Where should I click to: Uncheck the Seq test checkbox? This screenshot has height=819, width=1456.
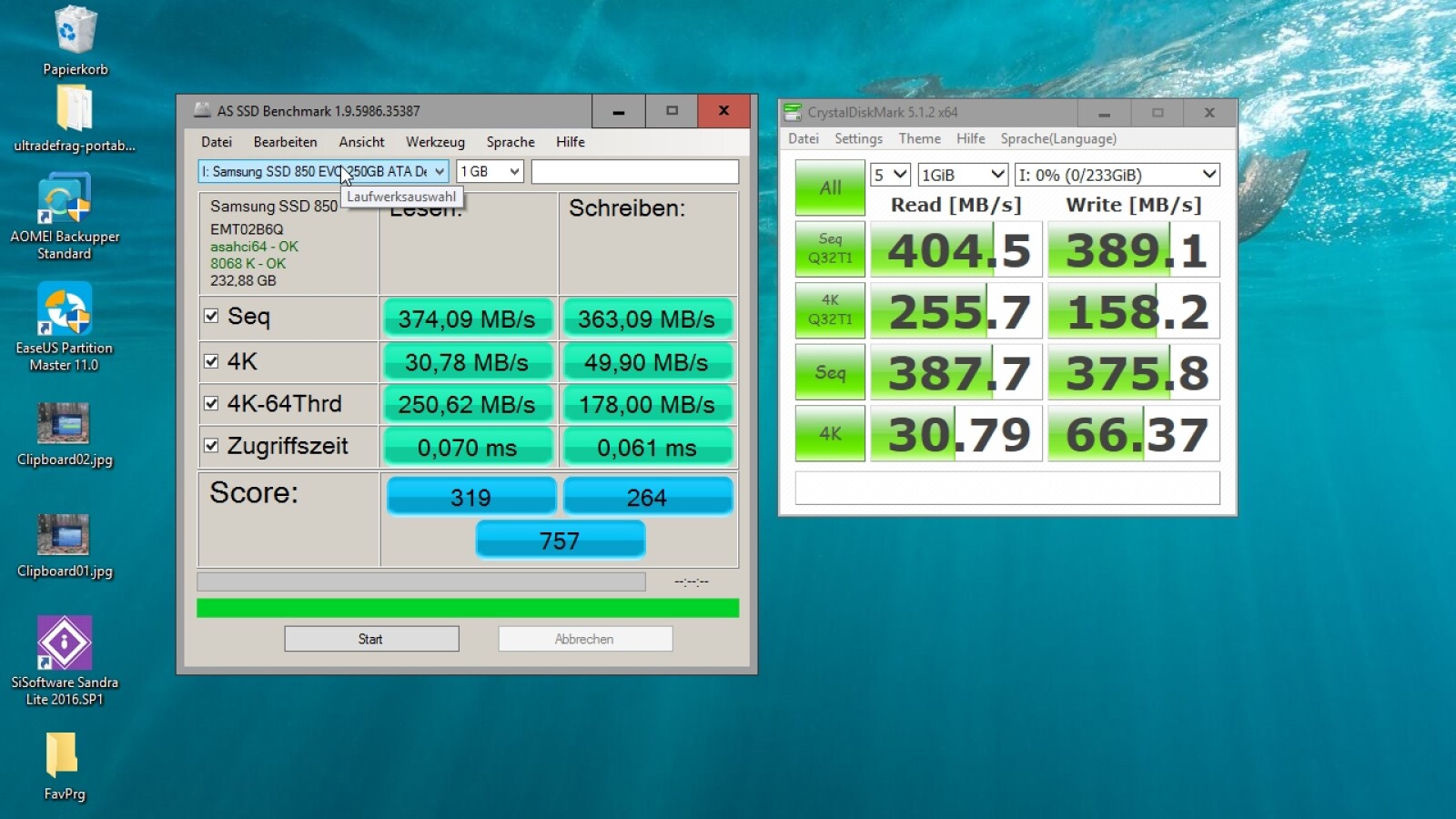tap(211, 316)
